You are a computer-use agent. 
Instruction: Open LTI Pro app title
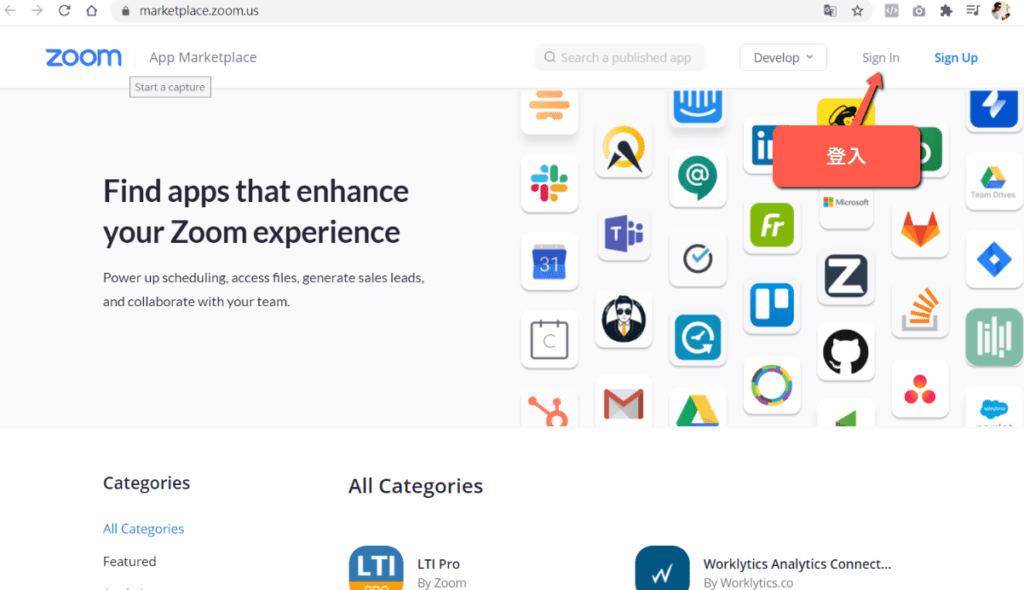point(438,564)
